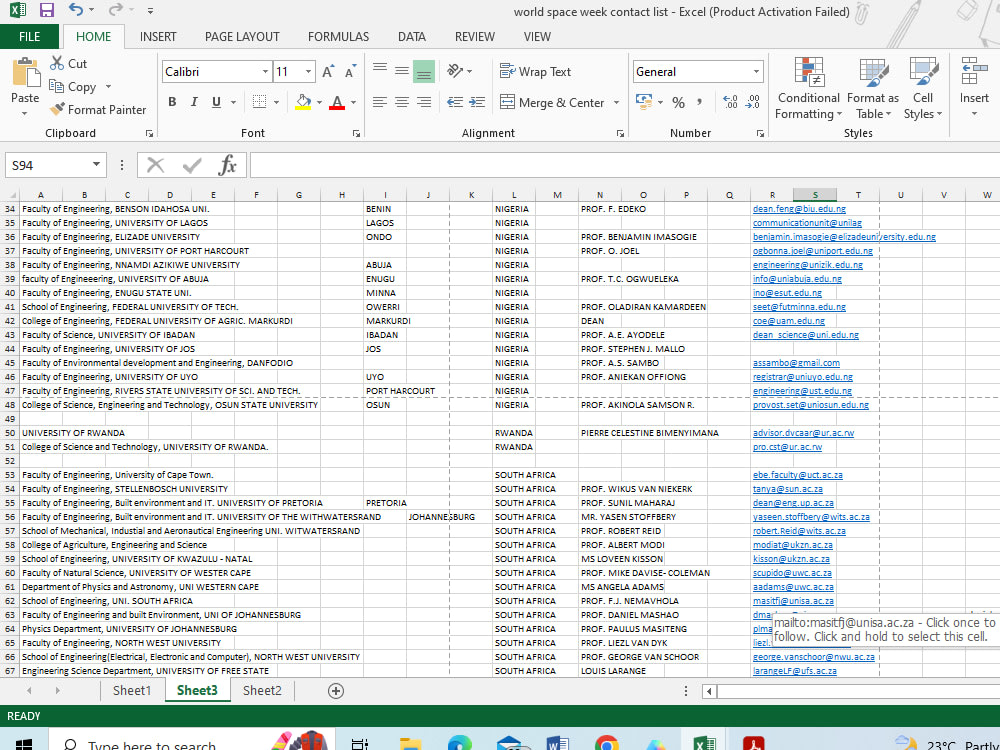Screen dimensions: 1000x750
Task: Toggle underline formatting
Action: (x=216, y=102)
